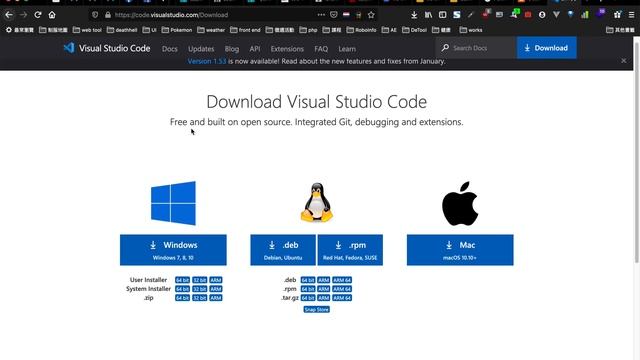
Task: Download the Mac macOS 10.10+ build
Action: pyautogui.click(x=460, y=250)
